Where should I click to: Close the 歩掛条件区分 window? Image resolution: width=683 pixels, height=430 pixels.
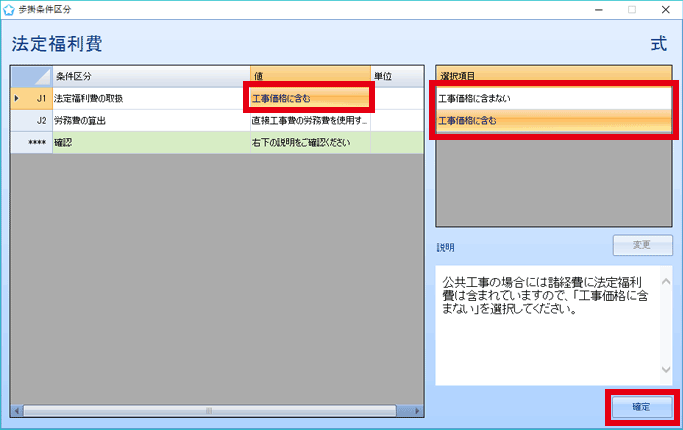(x=661, y=9)
